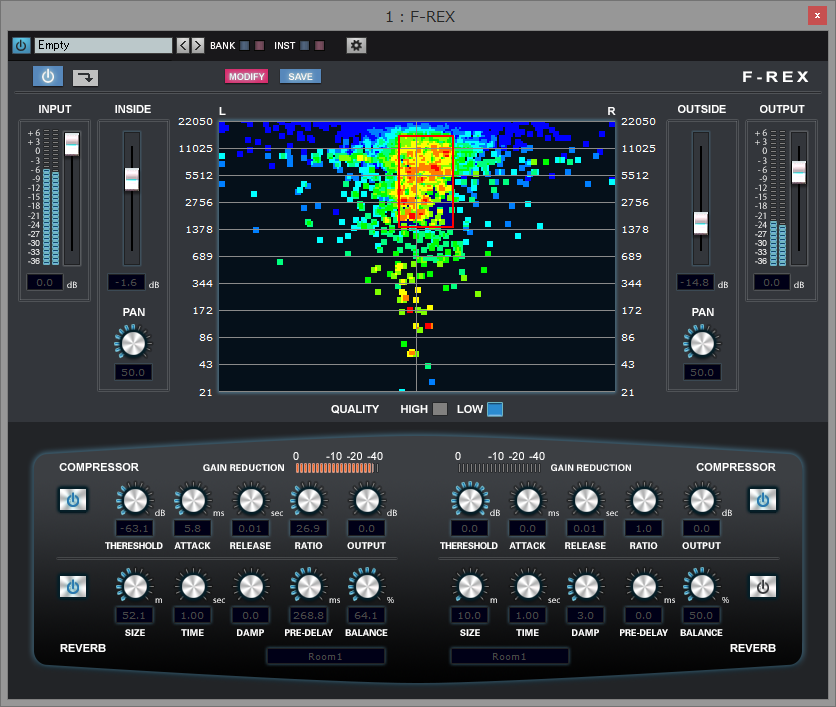Screen dimensions: 836x707
Task: Select the INPUT 0.0 dB value field
Action: tap(45, 283)
